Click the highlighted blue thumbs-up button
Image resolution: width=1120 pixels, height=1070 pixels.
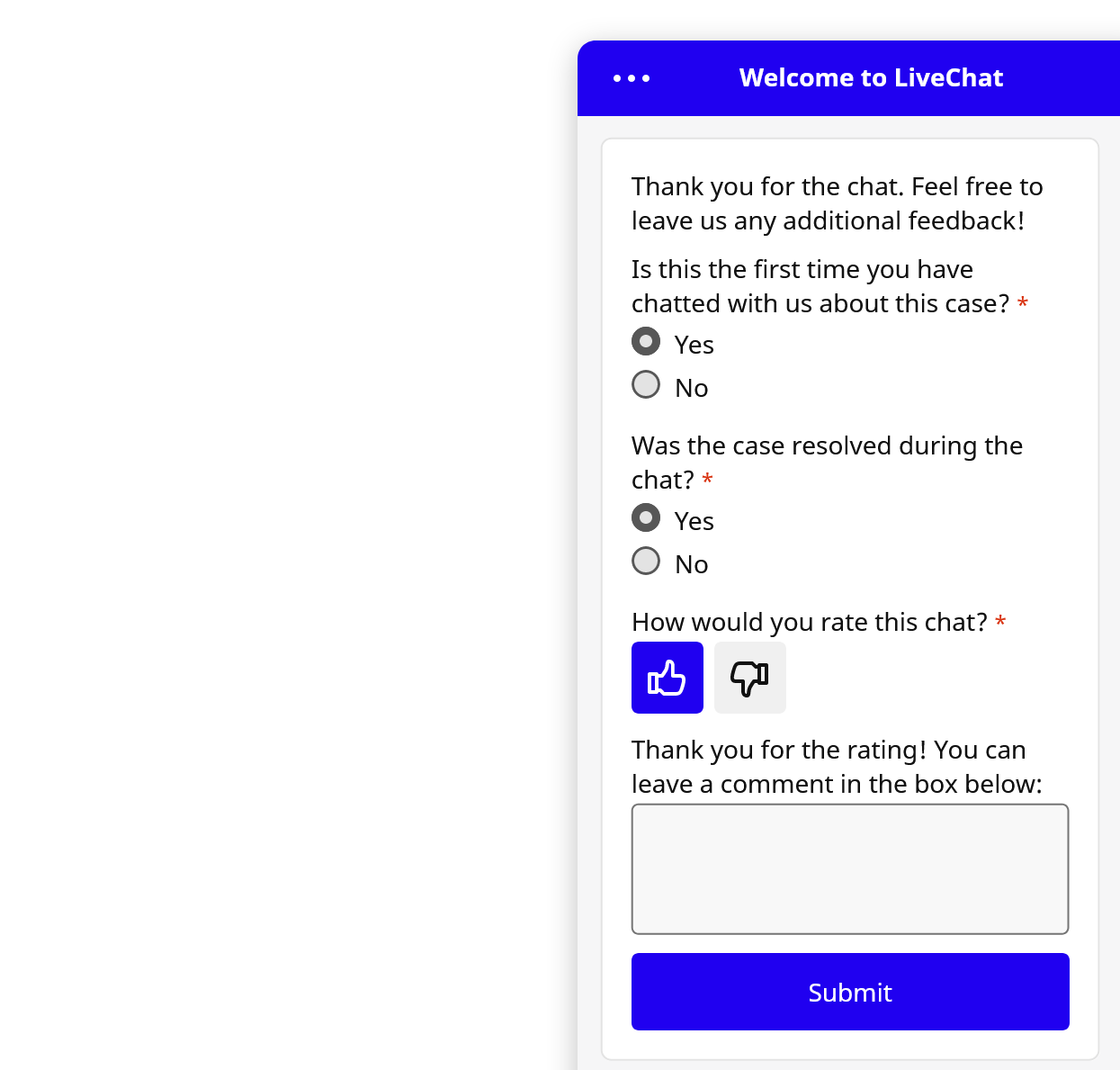click(667, 678)
